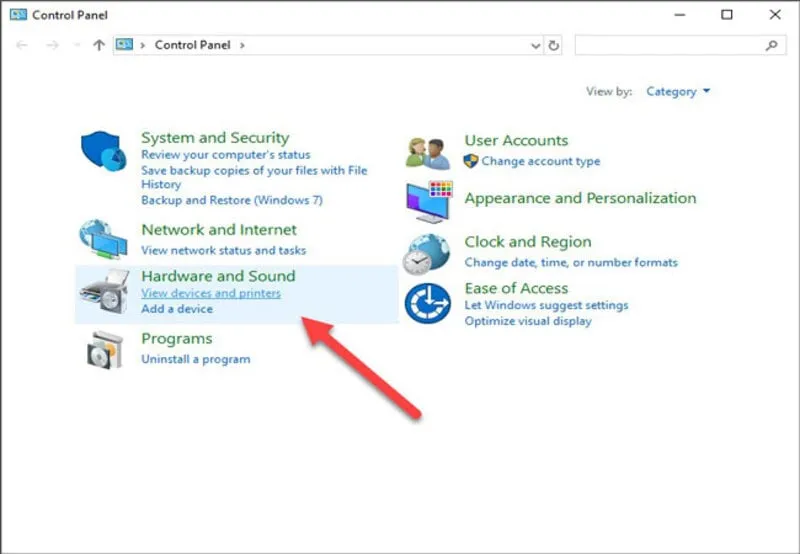Click View devices and printers link
Image resolution: width=800 pixels, height=554 pixels.
coord(211,293)
